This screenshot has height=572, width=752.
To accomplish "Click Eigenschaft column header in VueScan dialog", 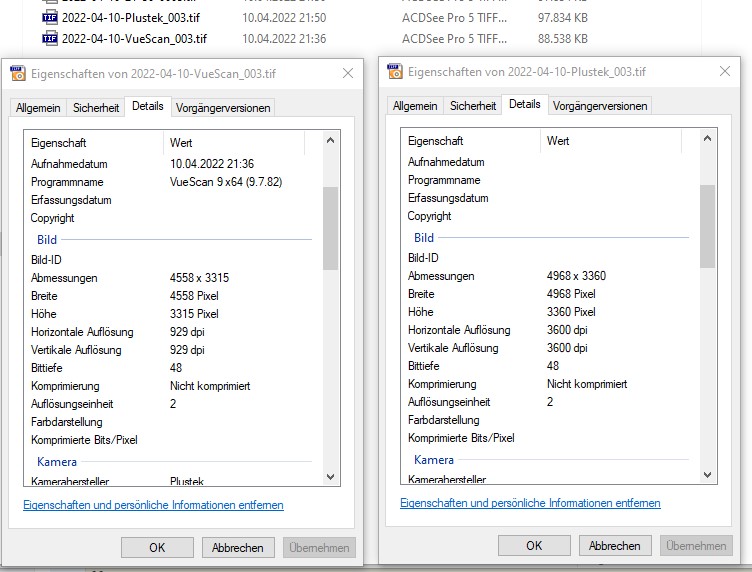I will point(94,143).
